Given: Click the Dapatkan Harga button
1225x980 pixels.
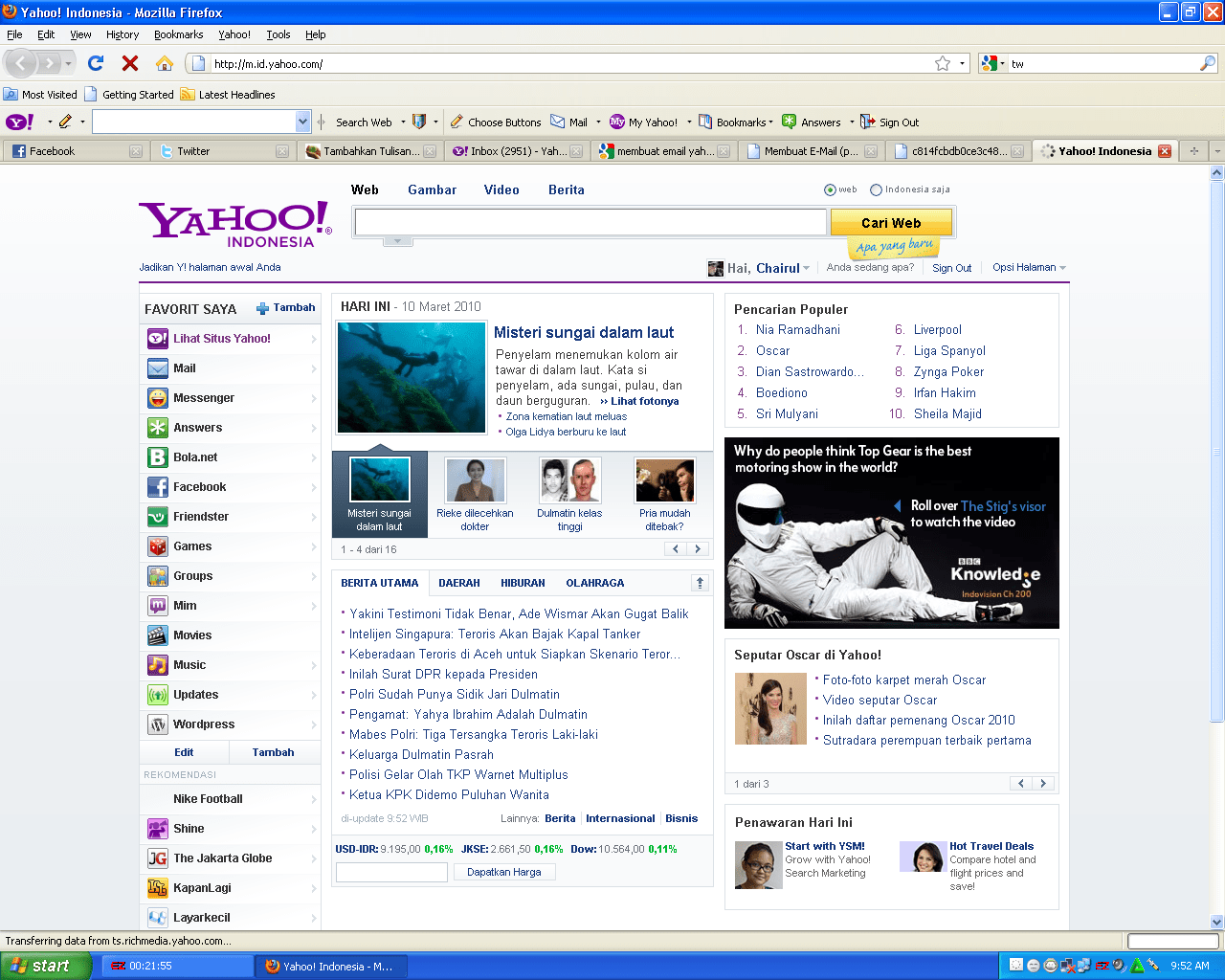Looking at the screenshot, I should [504, 872].
